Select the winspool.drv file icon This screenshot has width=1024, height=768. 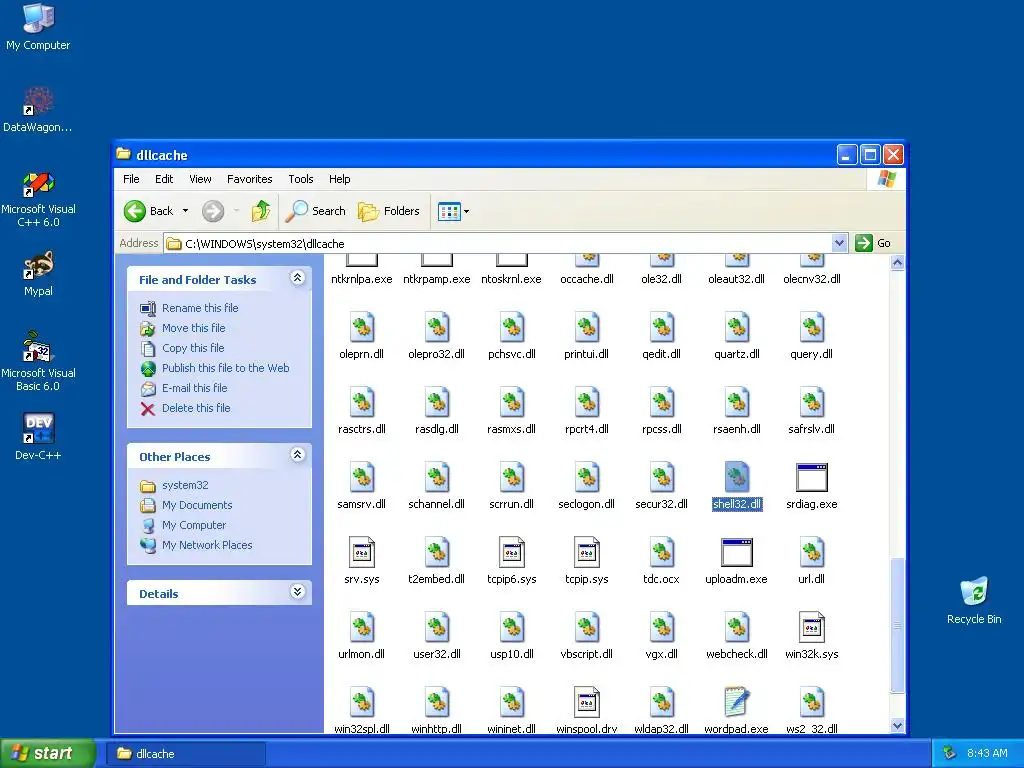(586, 702)
